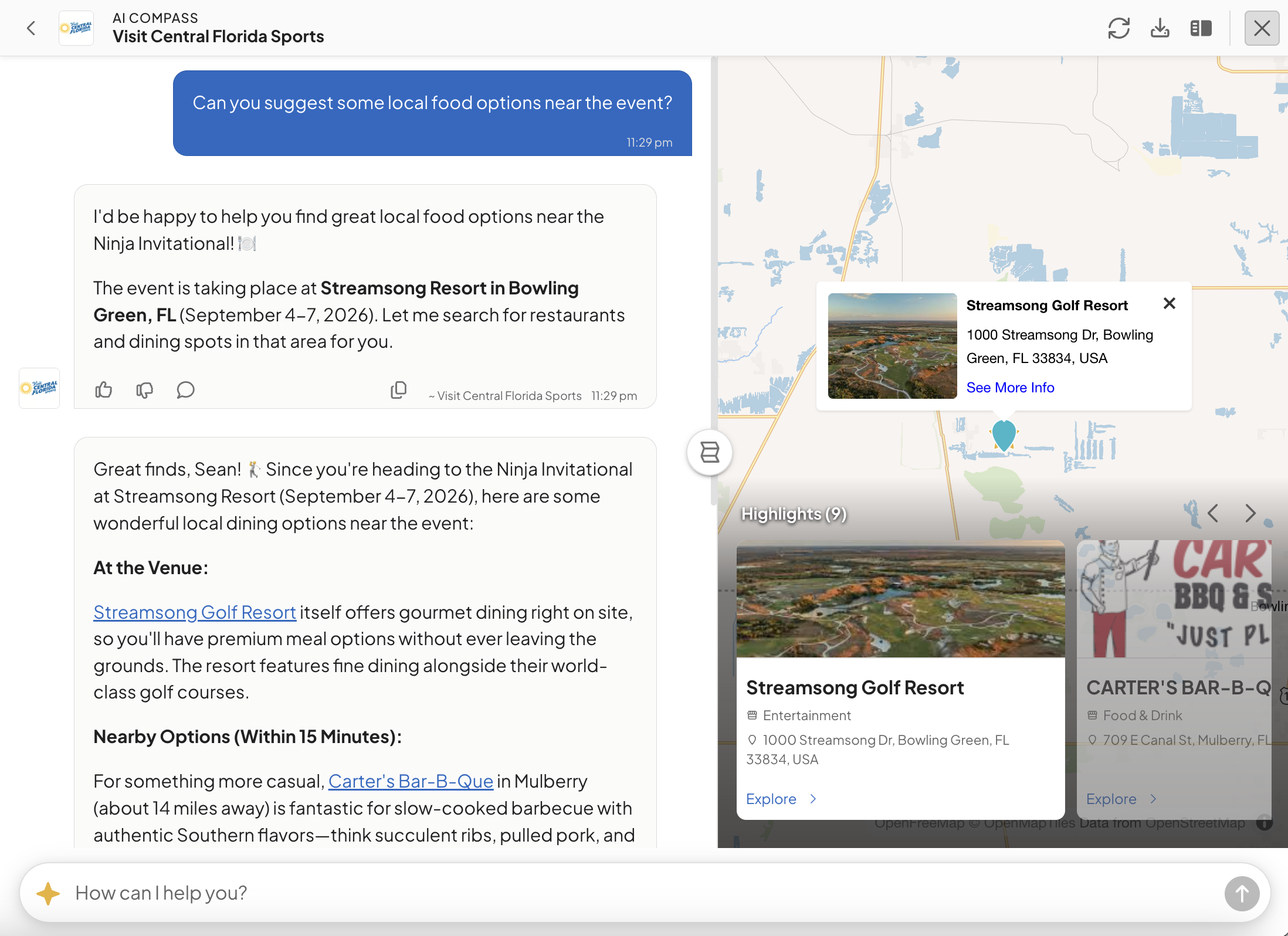Viewport: 1288px width, 936px height.
Task: Click the sparkle icon in input bar
Action: pos(48,893)
